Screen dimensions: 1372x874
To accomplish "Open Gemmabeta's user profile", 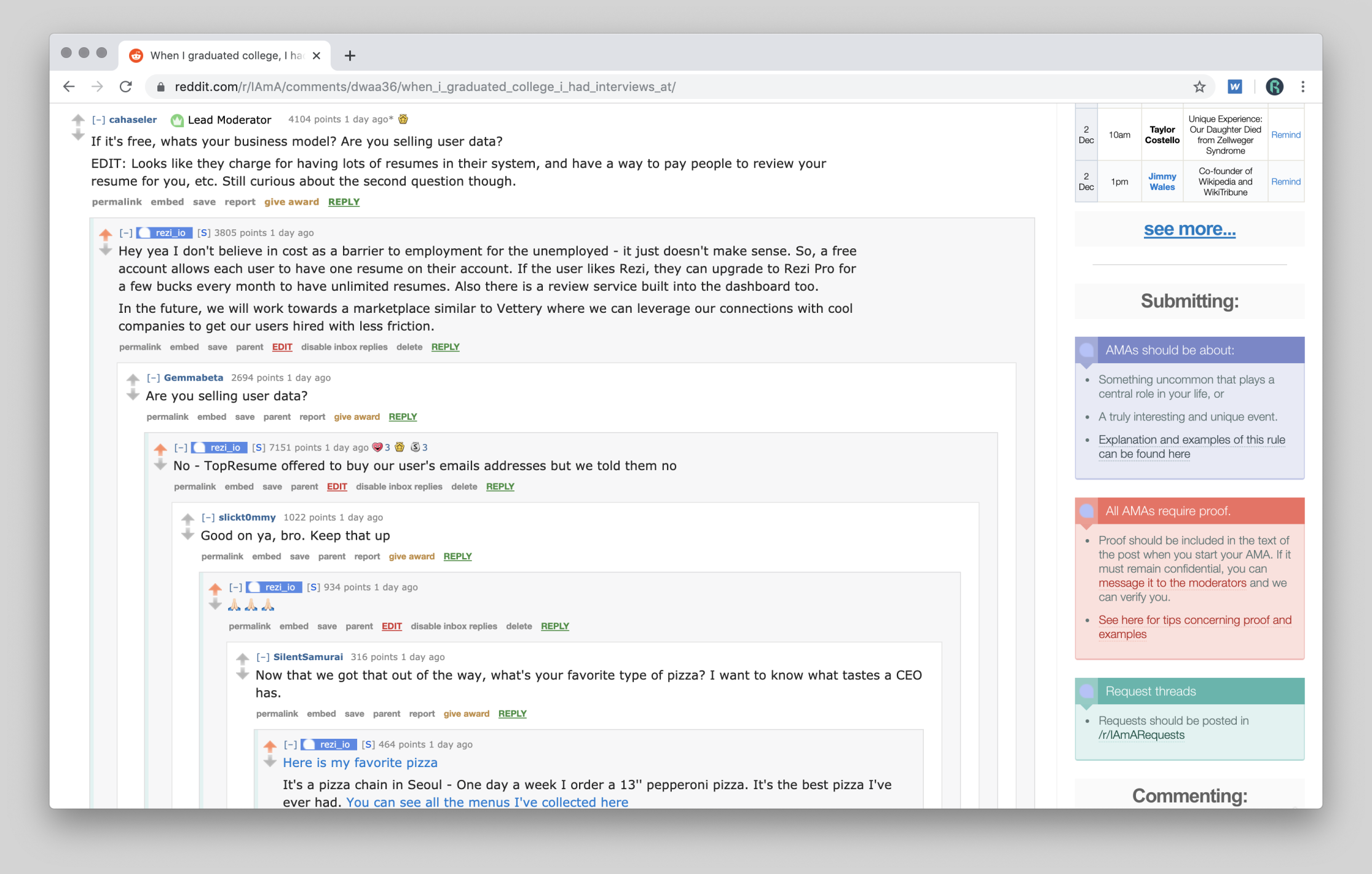I will 193,377.
